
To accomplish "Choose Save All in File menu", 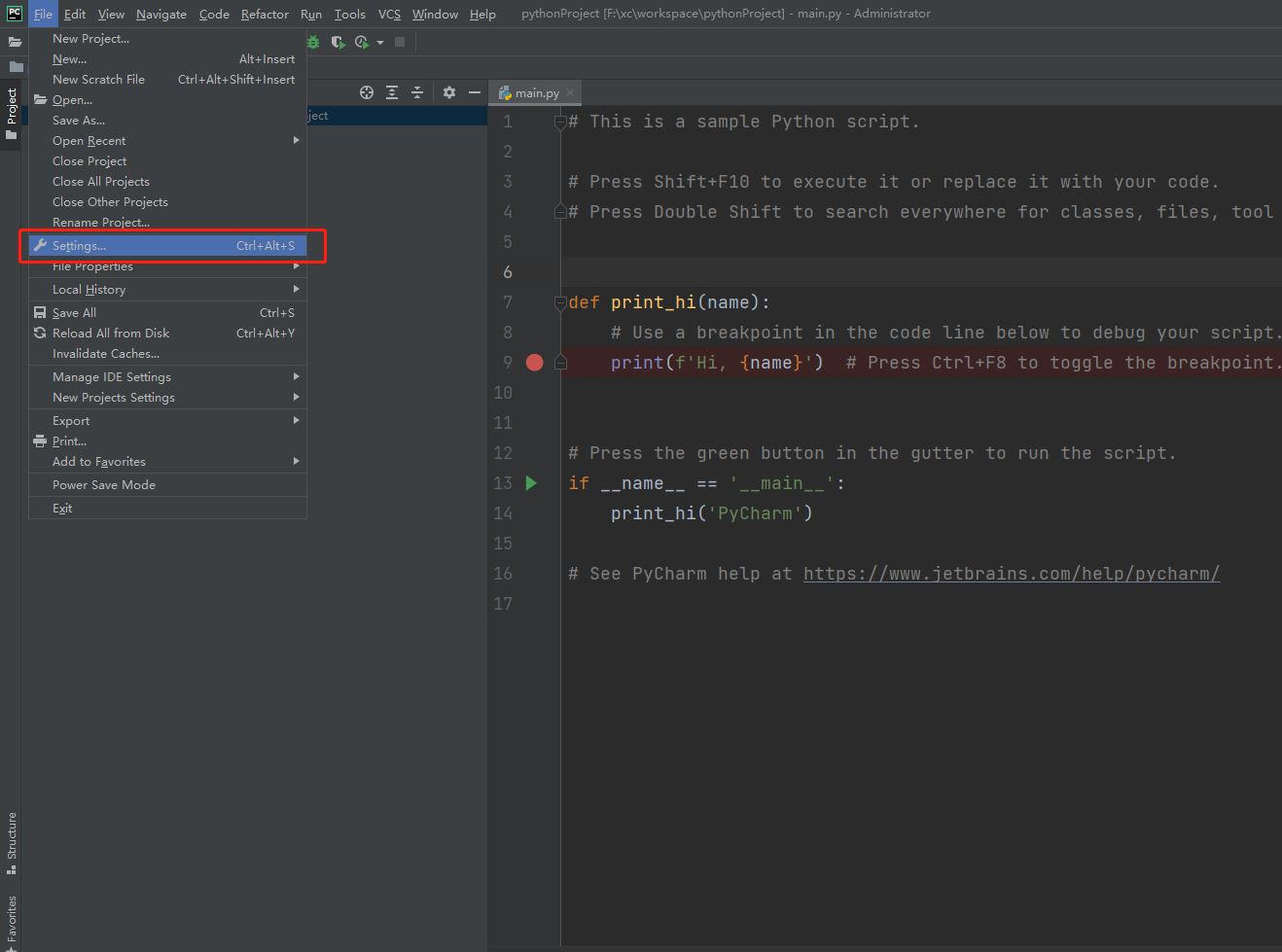I will pos(168,313).
